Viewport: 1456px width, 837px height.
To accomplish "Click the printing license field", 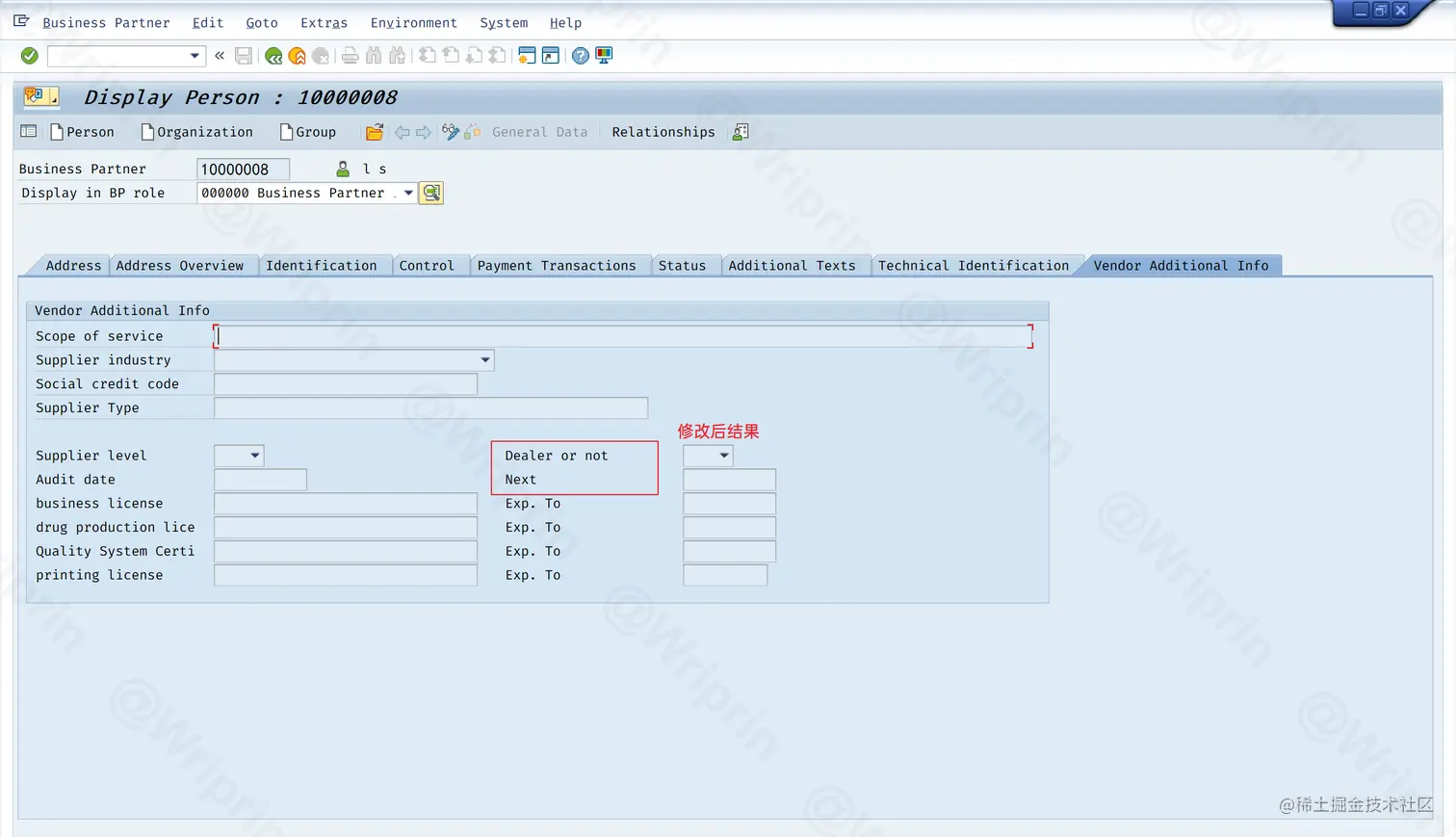I will (x=346, y=576).
